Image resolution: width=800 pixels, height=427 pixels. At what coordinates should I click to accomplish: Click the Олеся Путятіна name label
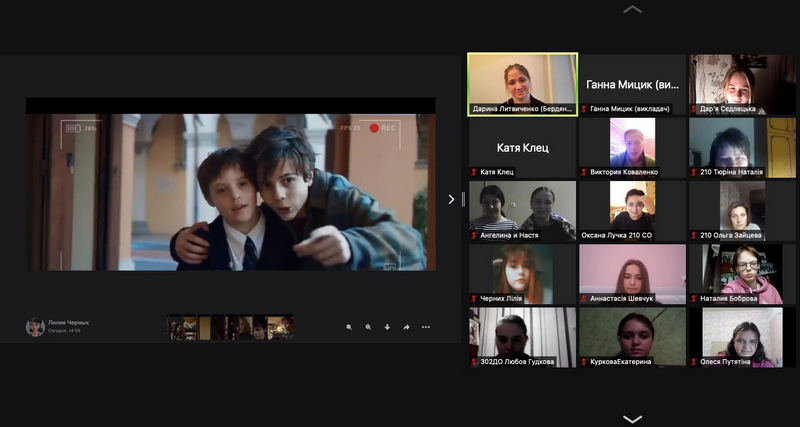click(x=725, y=362)
